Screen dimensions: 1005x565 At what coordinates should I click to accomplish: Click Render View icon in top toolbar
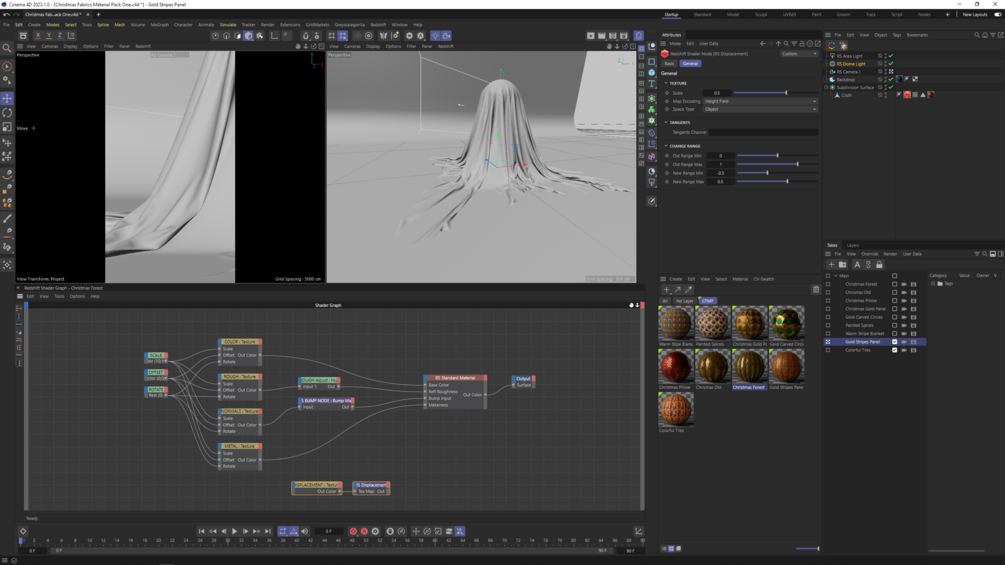coord(590,36)
